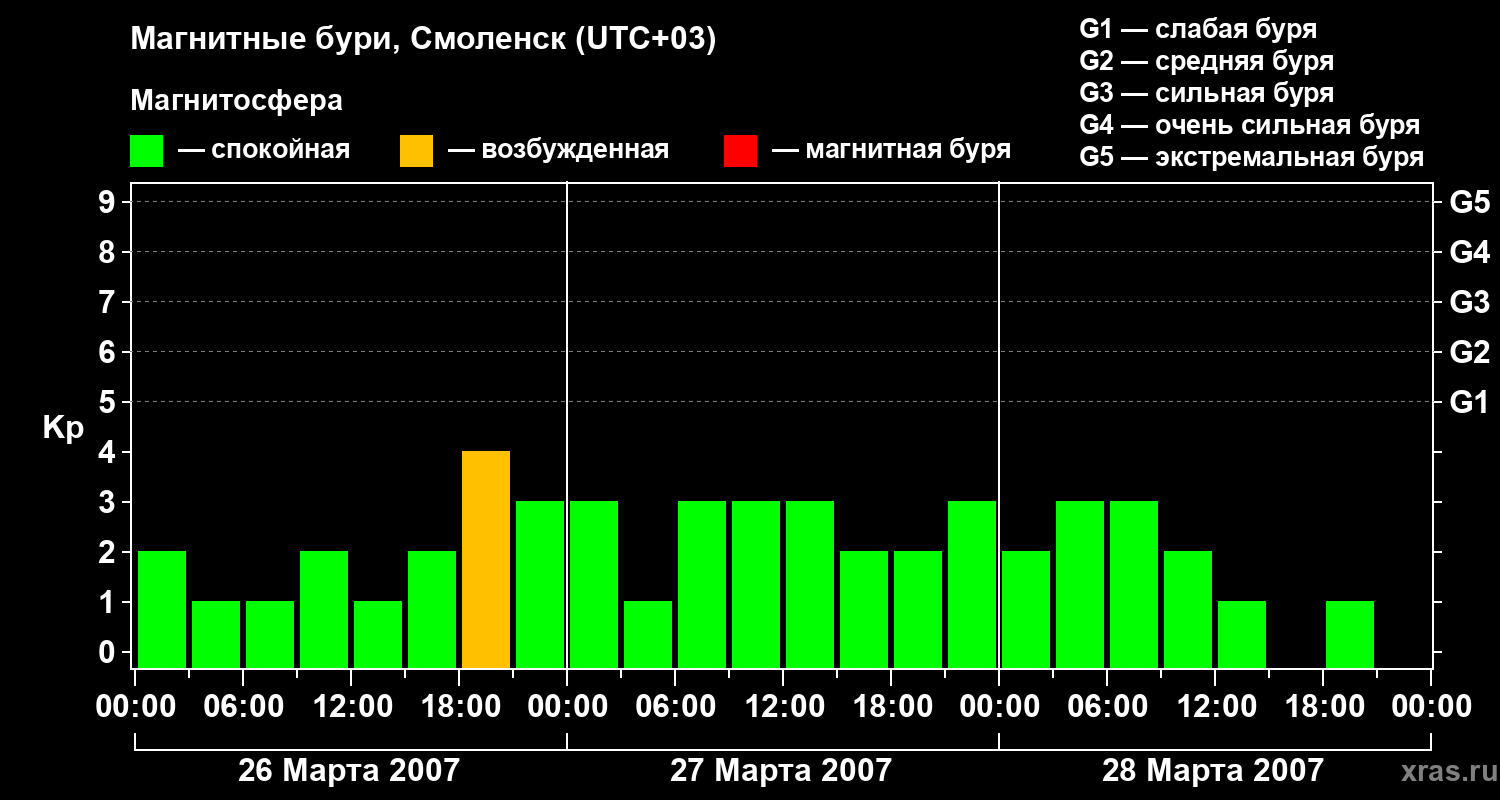
Task: Click the 'G3 — сильная буря' legend text
Action: tap(1206, 93)
